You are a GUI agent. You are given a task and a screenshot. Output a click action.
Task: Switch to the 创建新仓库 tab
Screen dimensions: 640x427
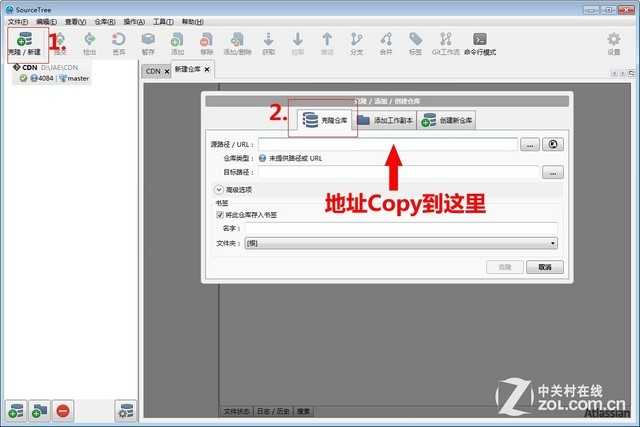point(448,120)
